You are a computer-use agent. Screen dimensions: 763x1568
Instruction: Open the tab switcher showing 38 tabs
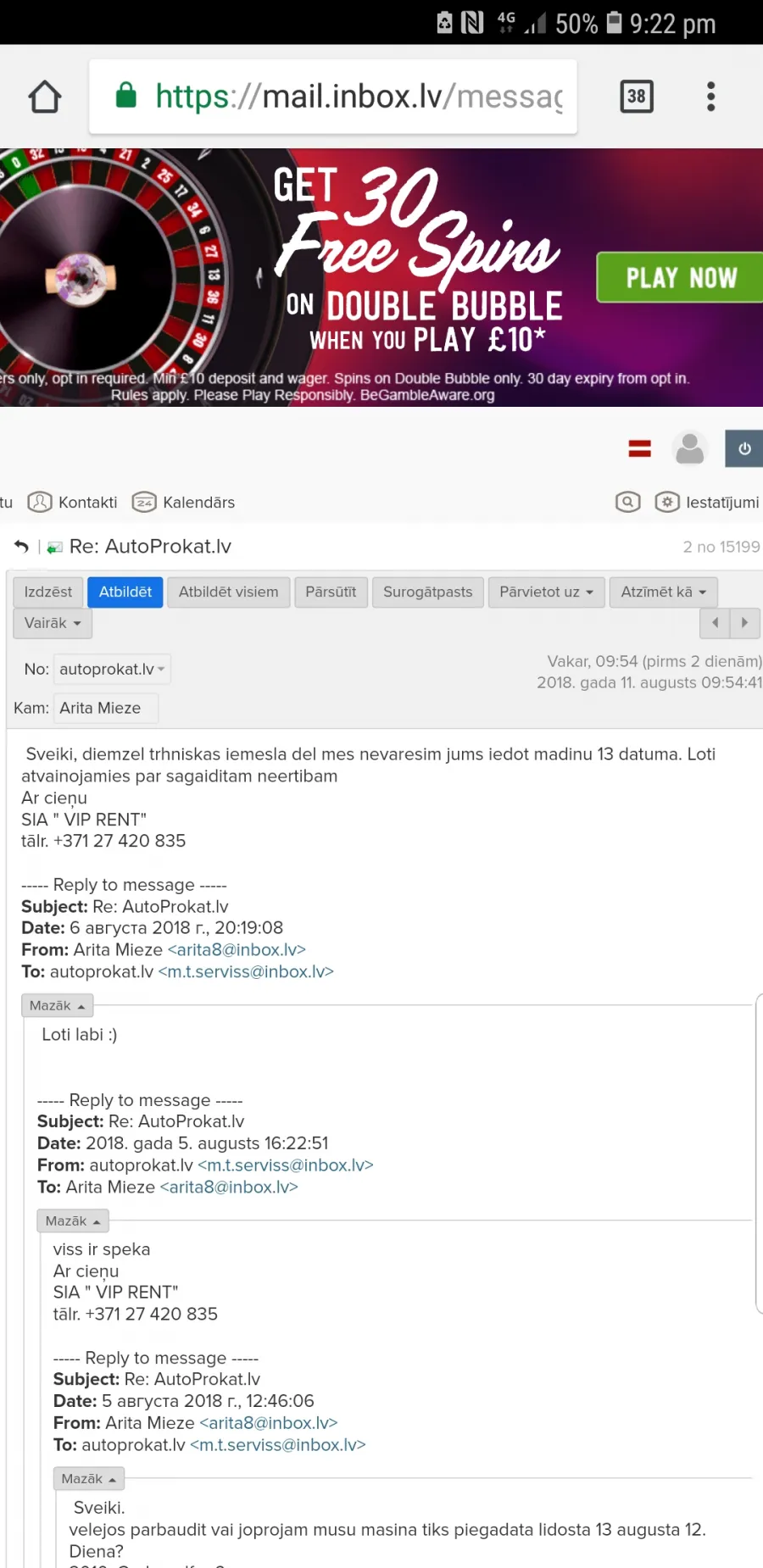pos(637,97)
